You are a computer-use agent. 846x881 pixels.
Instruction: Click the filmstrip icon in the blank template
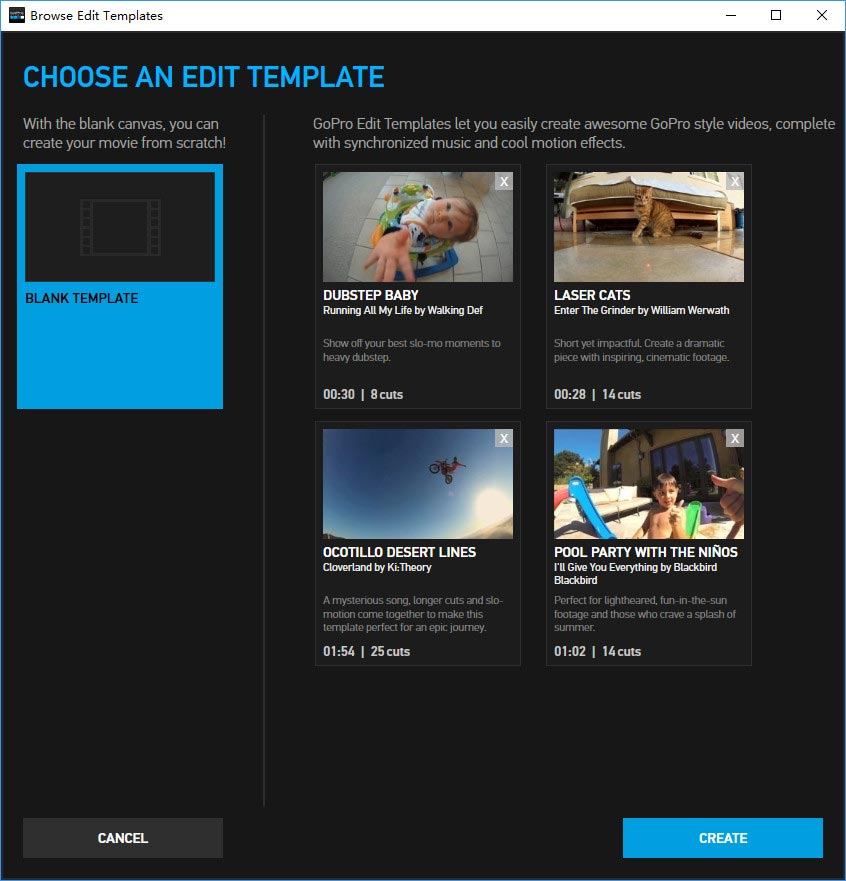(x=120, y=227)
